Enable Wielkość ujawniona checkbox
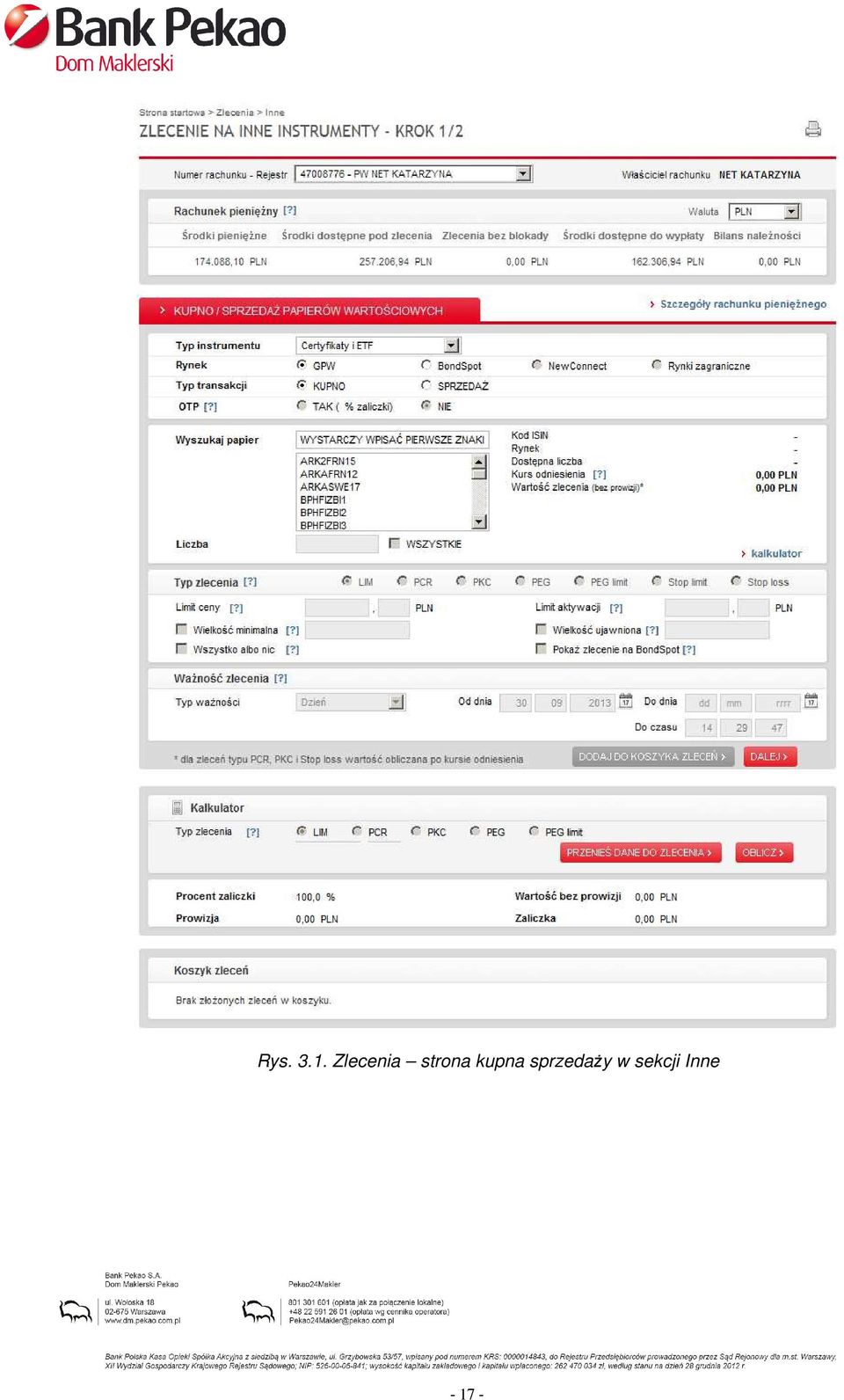The image size is (844, 1400). [x=541, y=629]
